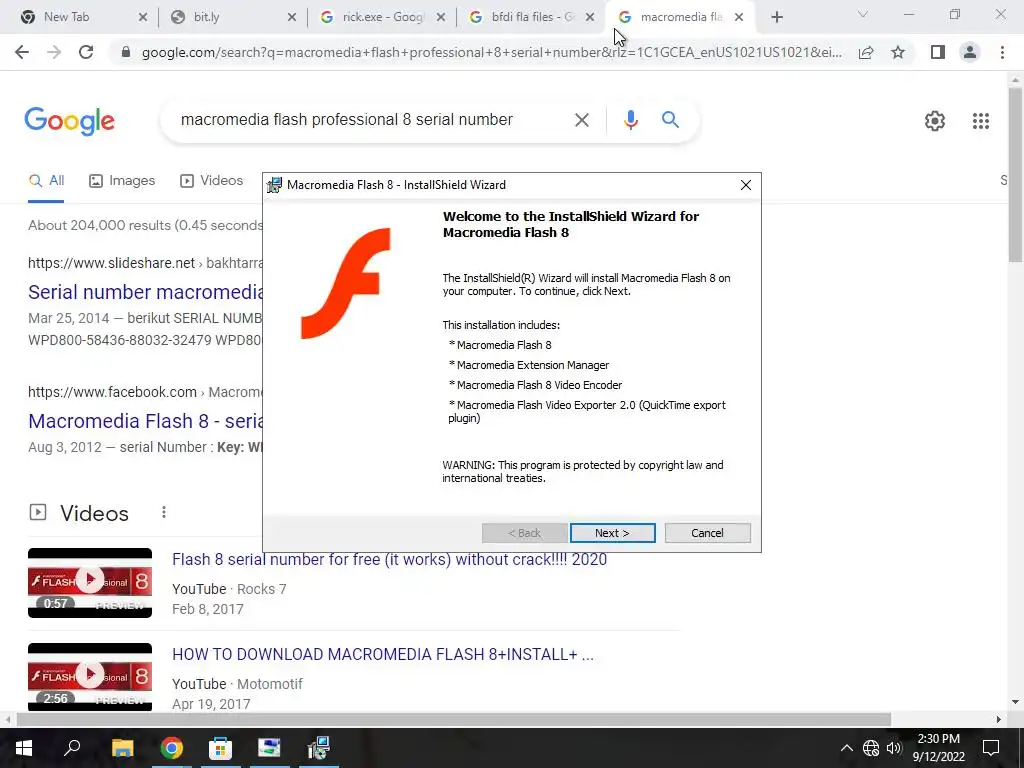Open the Chrome side panel
Viewport: 1024px width, 768px height.
[x=938, y=52]
